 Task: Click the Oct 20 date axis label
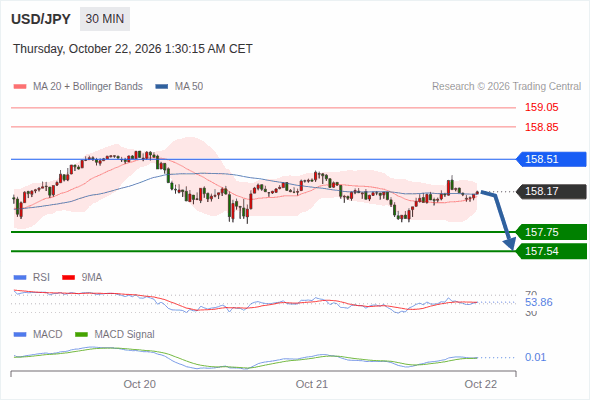(x=140, y=384)
